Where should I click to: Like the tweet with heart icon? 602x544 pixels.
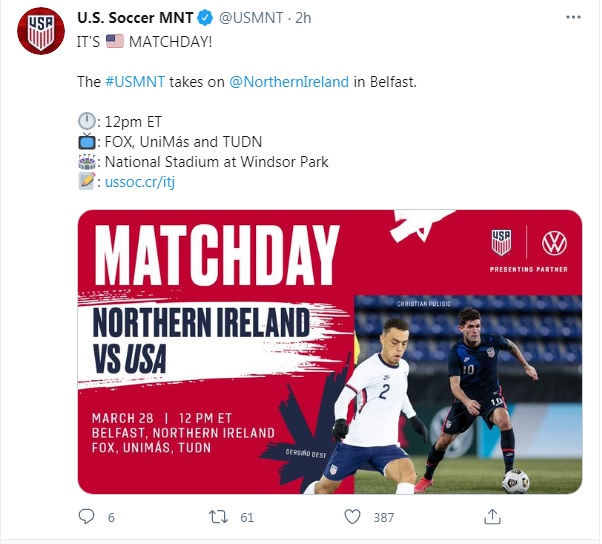point(352,516)
